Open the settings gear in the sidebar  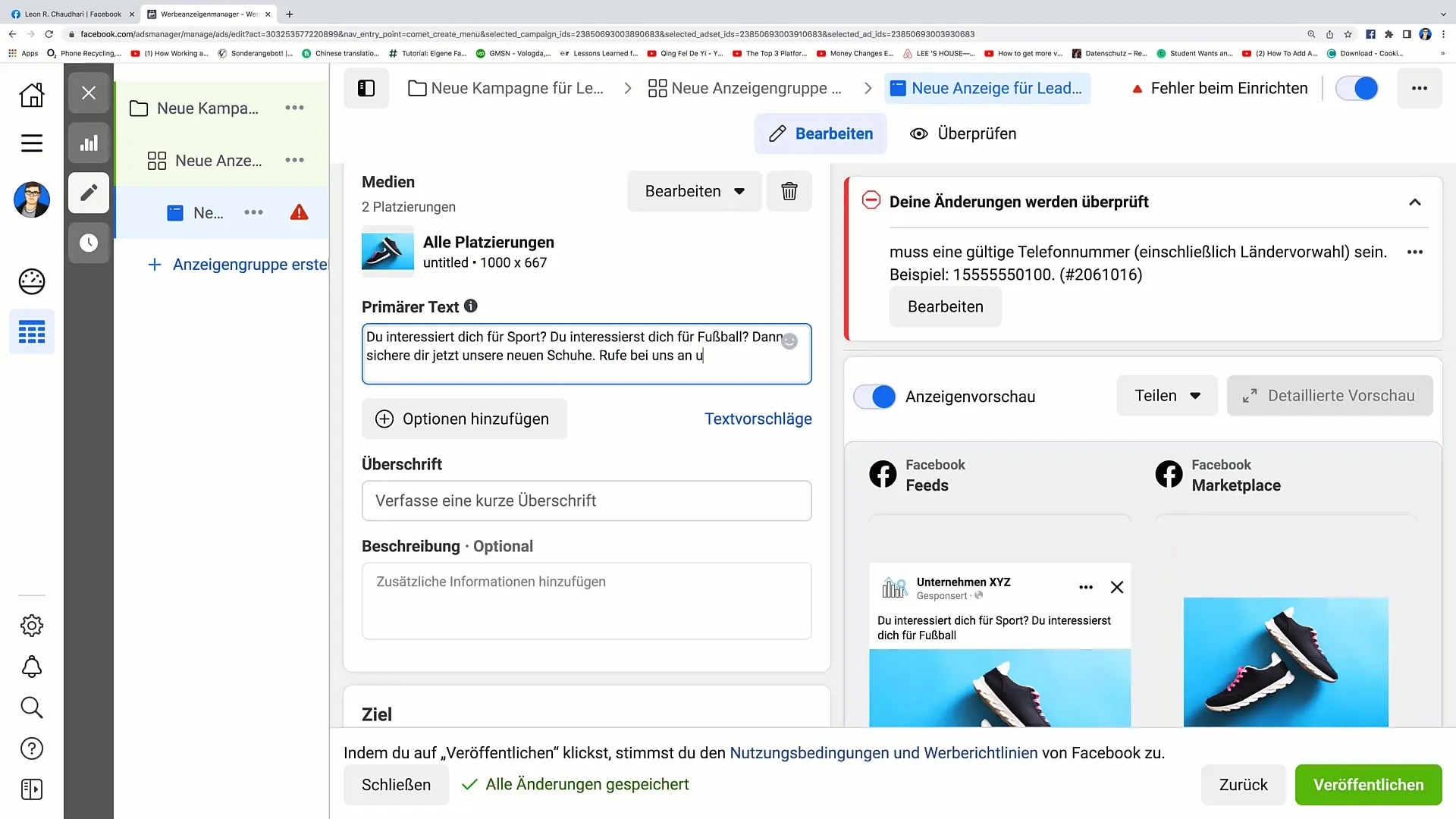(x=31, y=626)
